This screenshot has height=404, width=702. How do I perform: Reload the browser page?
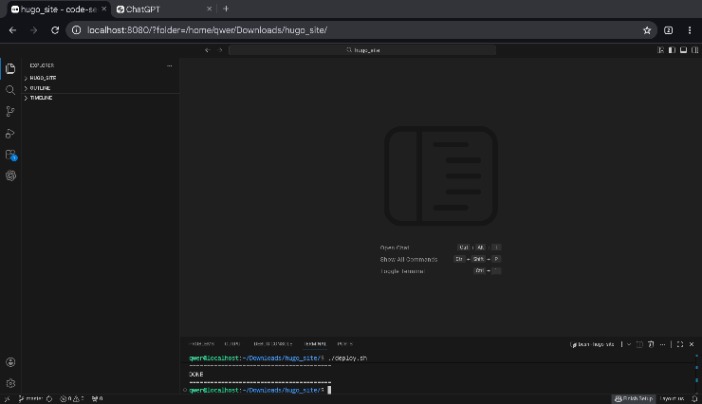[x=55, y=30]
